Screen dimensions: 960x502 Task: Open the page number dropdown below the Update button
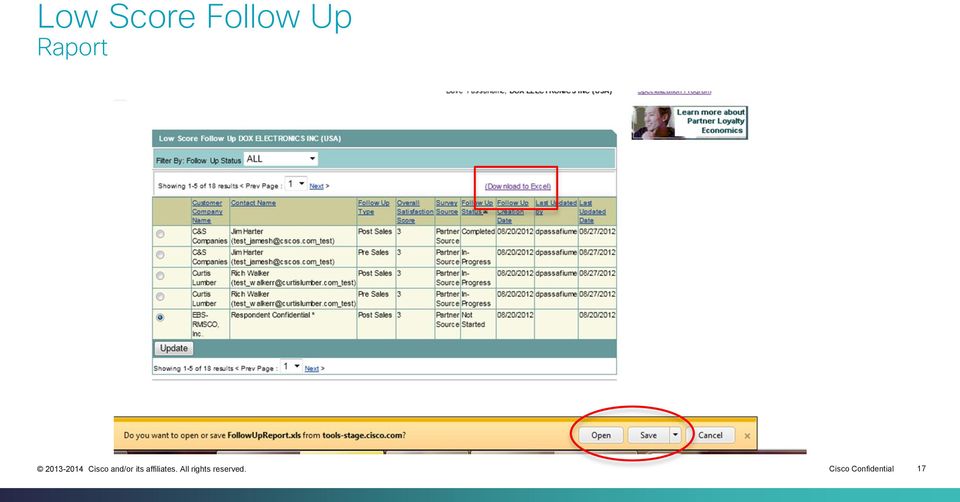click(x=291, y=366)
